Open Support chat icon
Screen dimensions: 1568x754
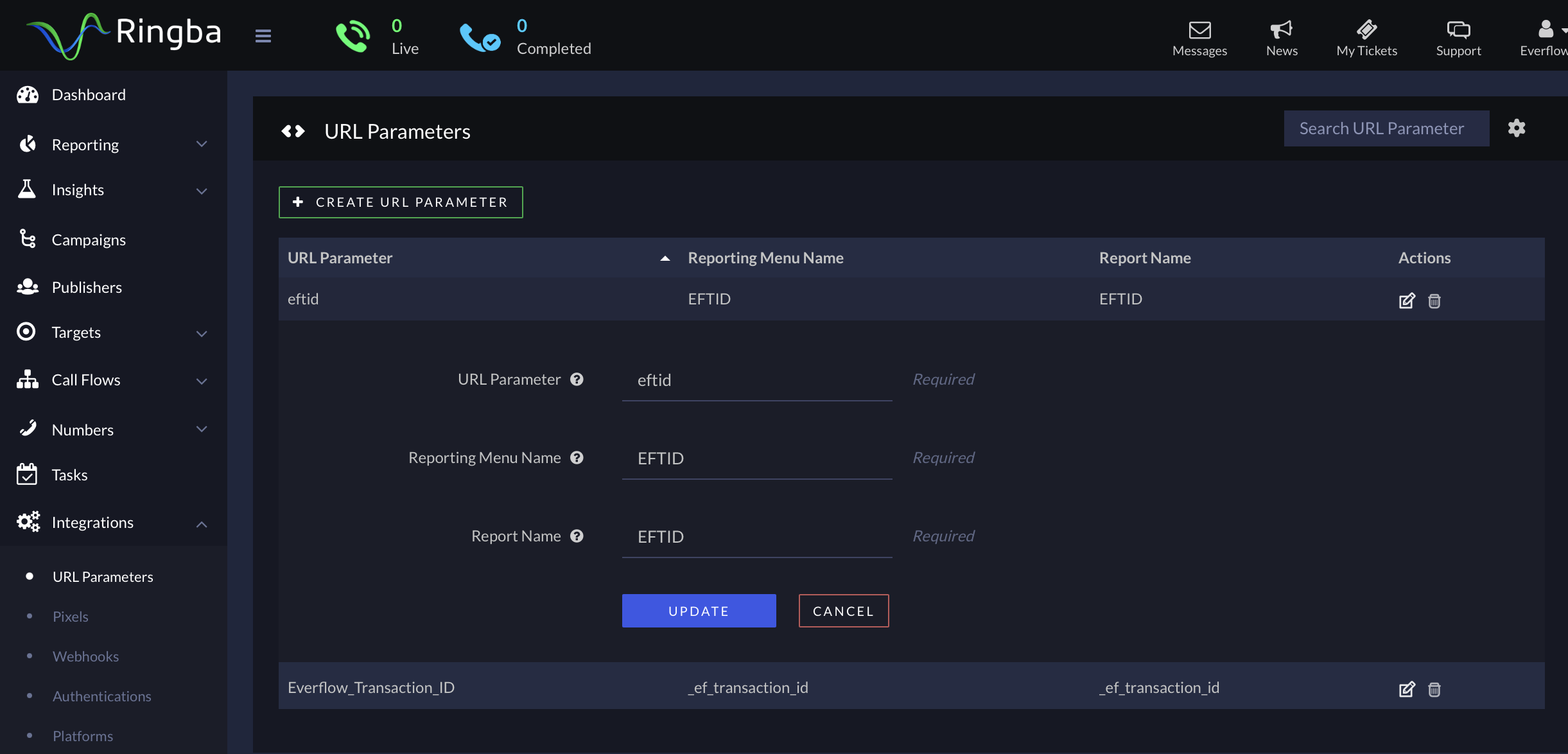[1458, 30]
